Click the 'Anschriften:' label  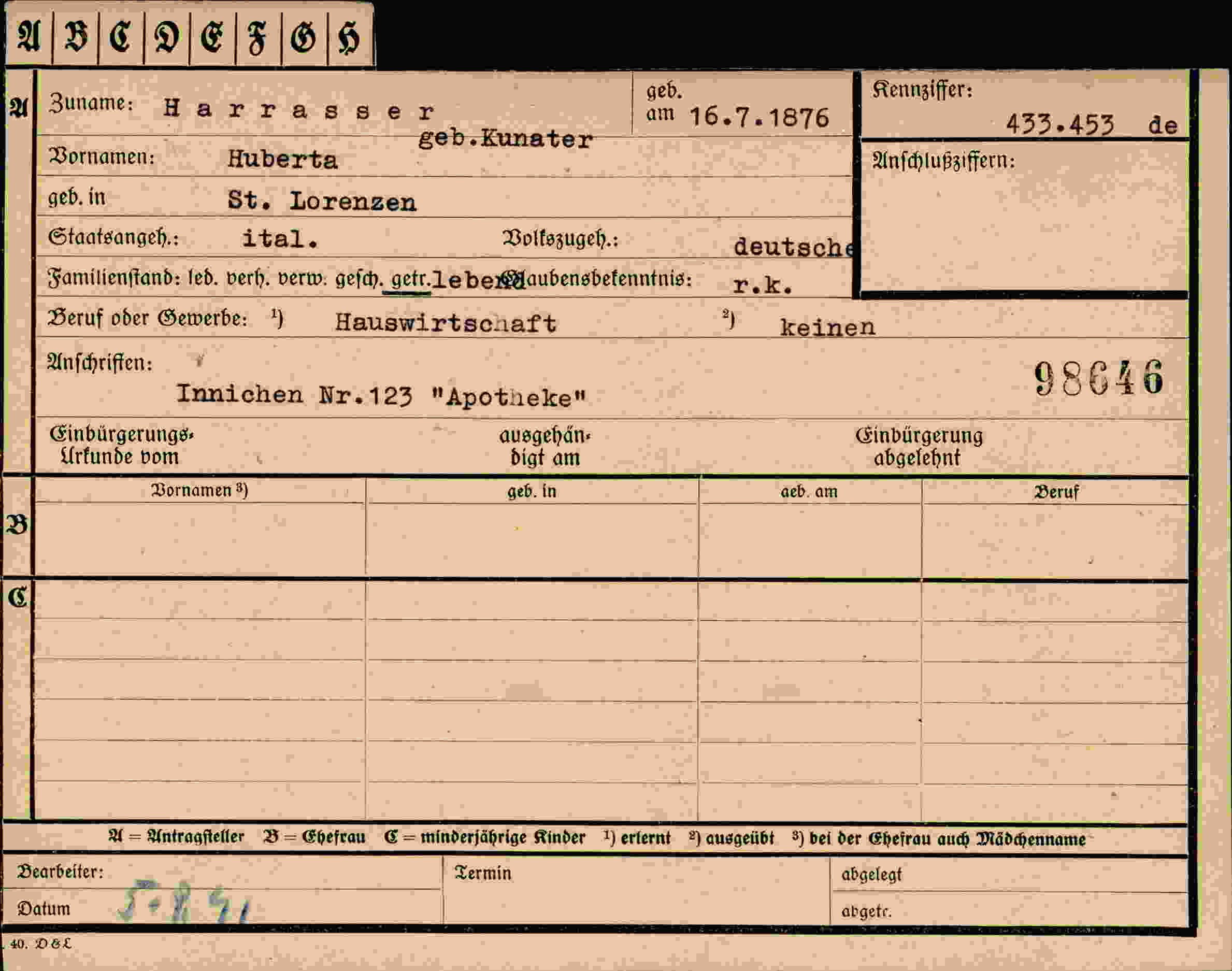[x=100, y=362]
